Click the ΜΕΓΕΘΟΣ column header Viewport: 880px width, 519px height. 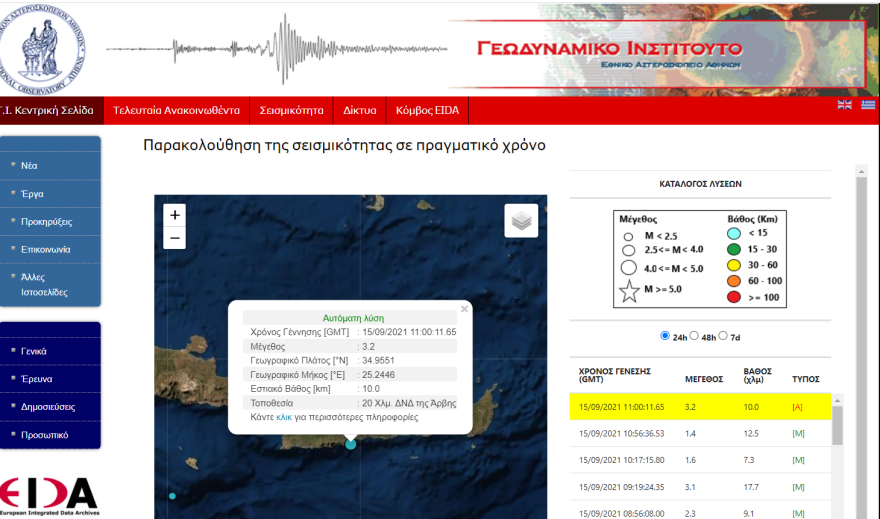[x=704, y=379]
